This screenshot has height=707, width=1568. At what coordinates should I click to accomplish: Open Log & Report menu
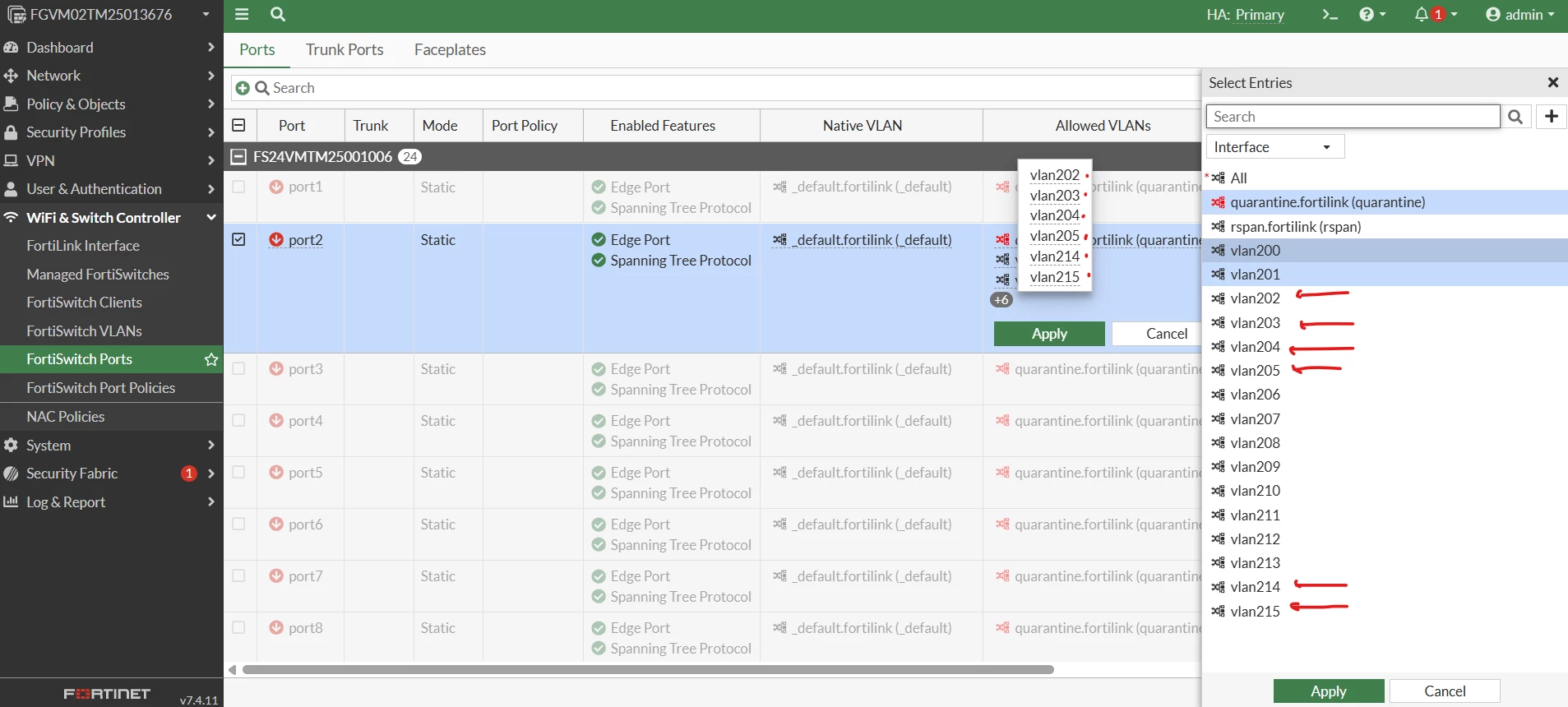click(111, 502)
